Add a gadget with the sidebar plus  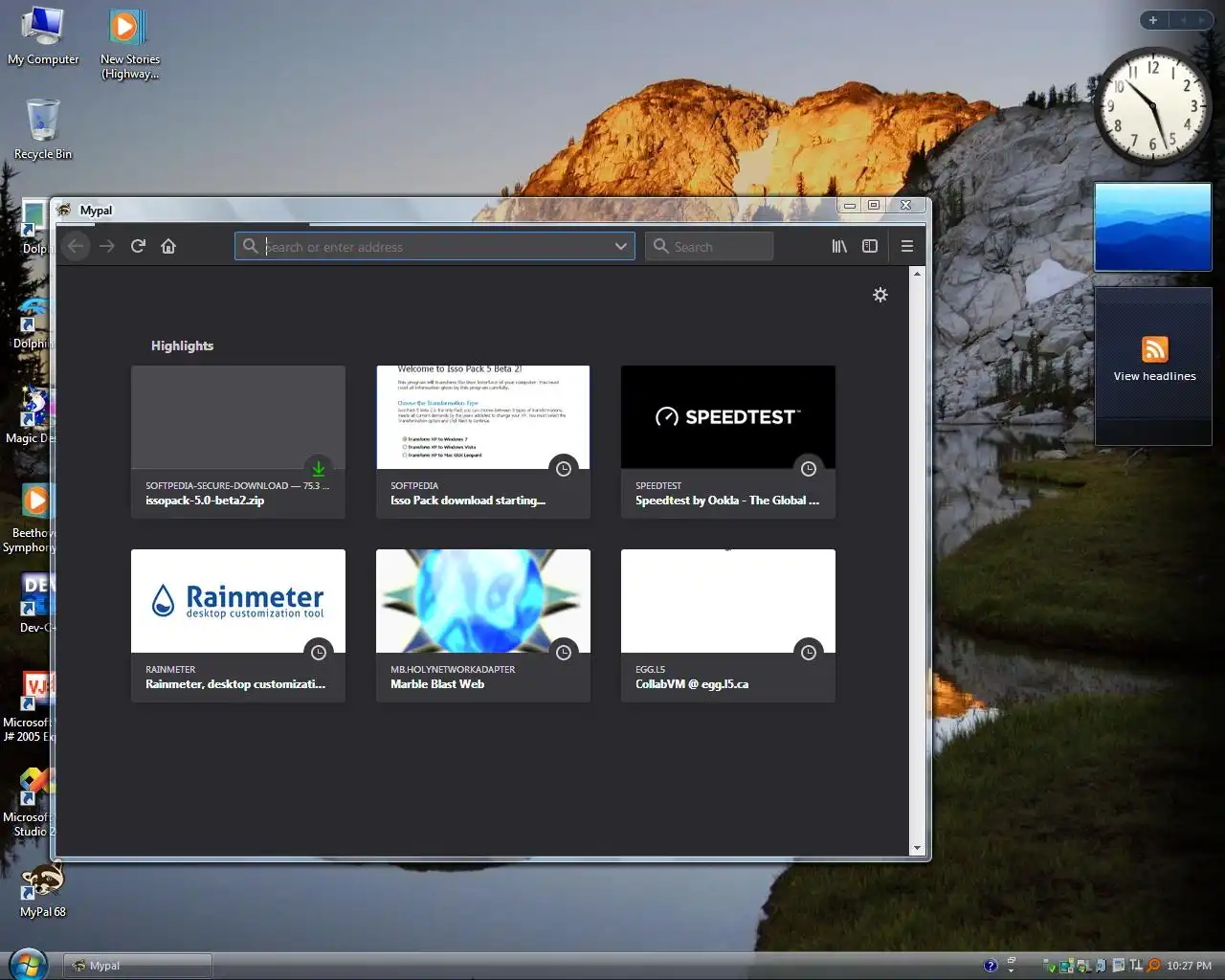click(1153, 20)
